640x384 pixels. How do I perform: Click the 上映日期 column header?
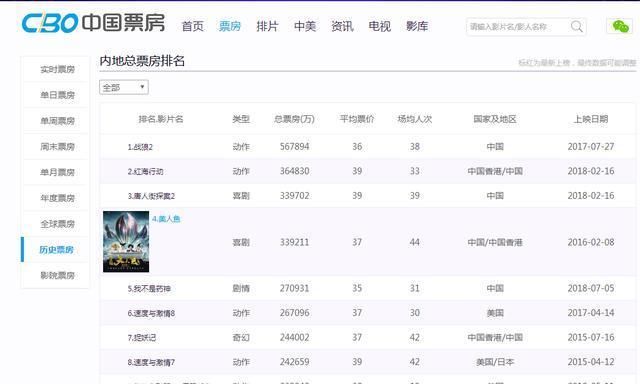tap(591, 119)
